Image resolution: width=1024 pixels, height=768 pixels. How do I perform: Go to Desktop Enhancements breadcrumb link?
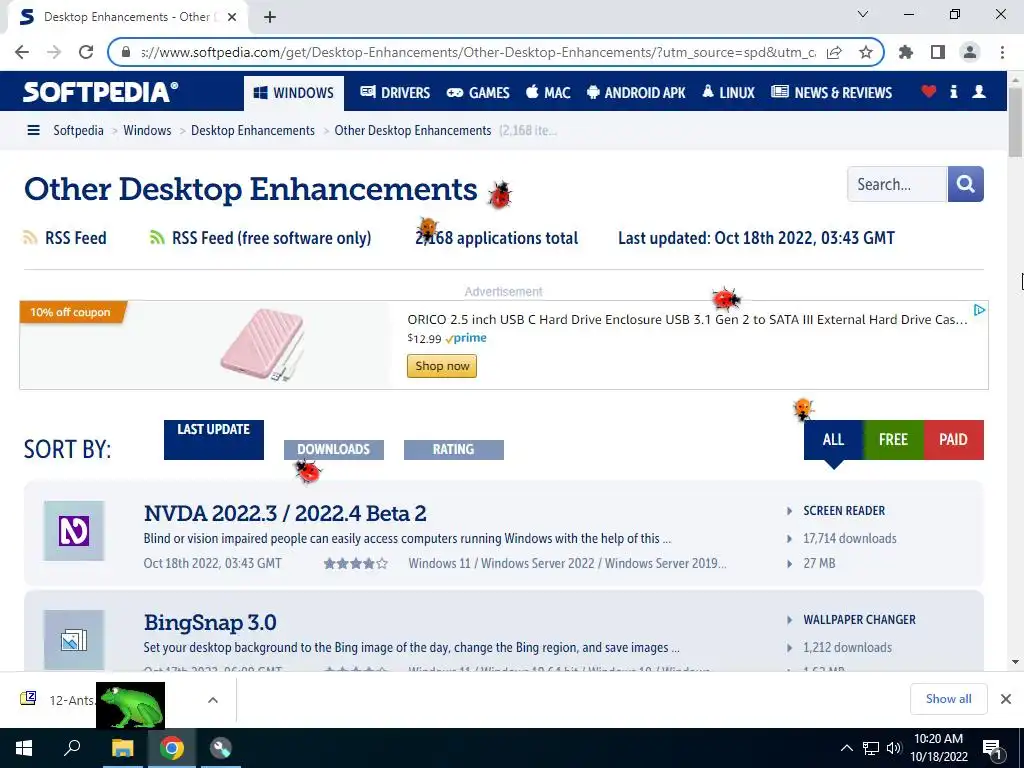pos(253,130)
